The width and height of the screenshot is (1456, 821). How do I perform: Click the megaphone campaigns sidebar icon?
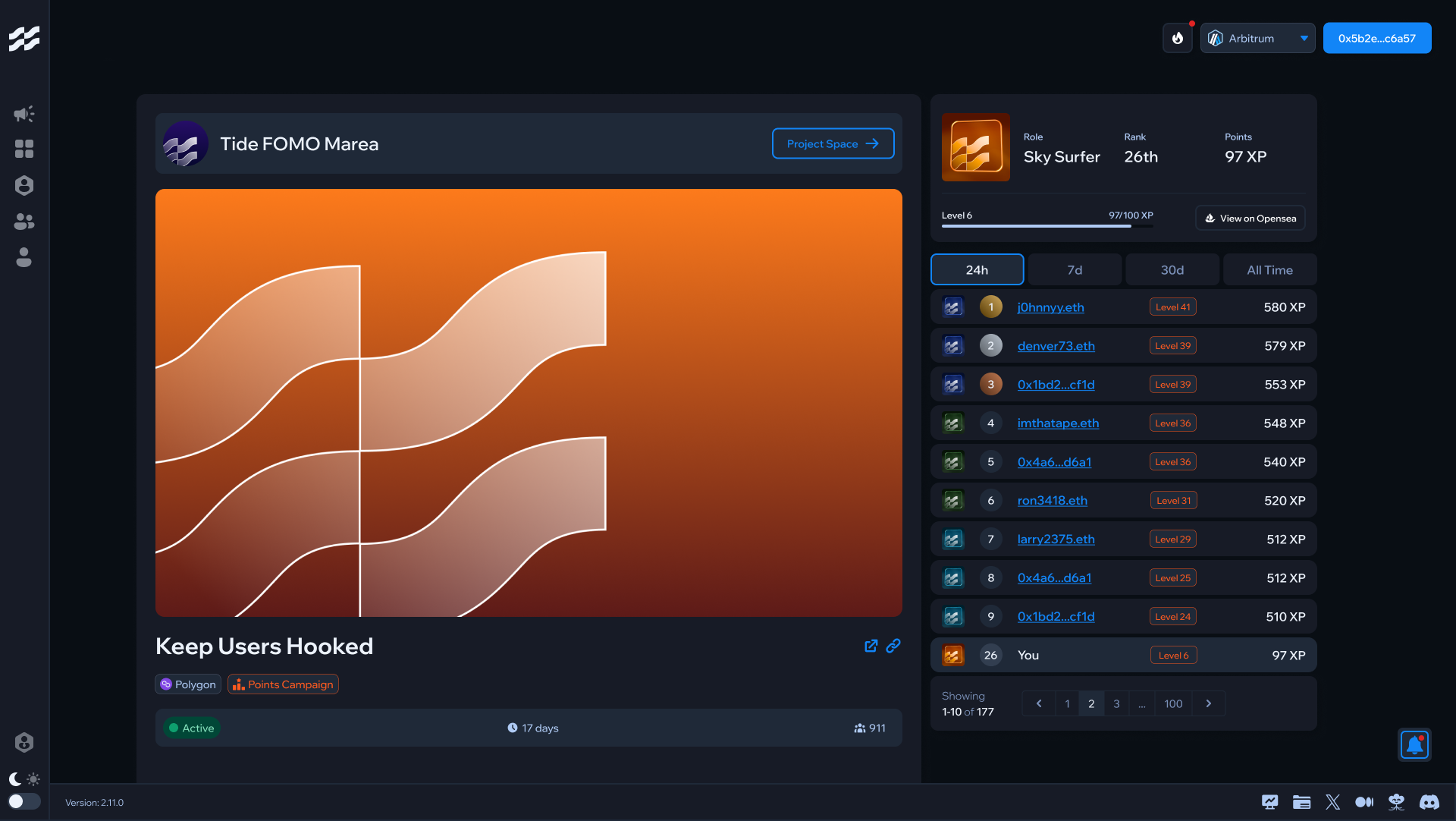tap(24, 114)
